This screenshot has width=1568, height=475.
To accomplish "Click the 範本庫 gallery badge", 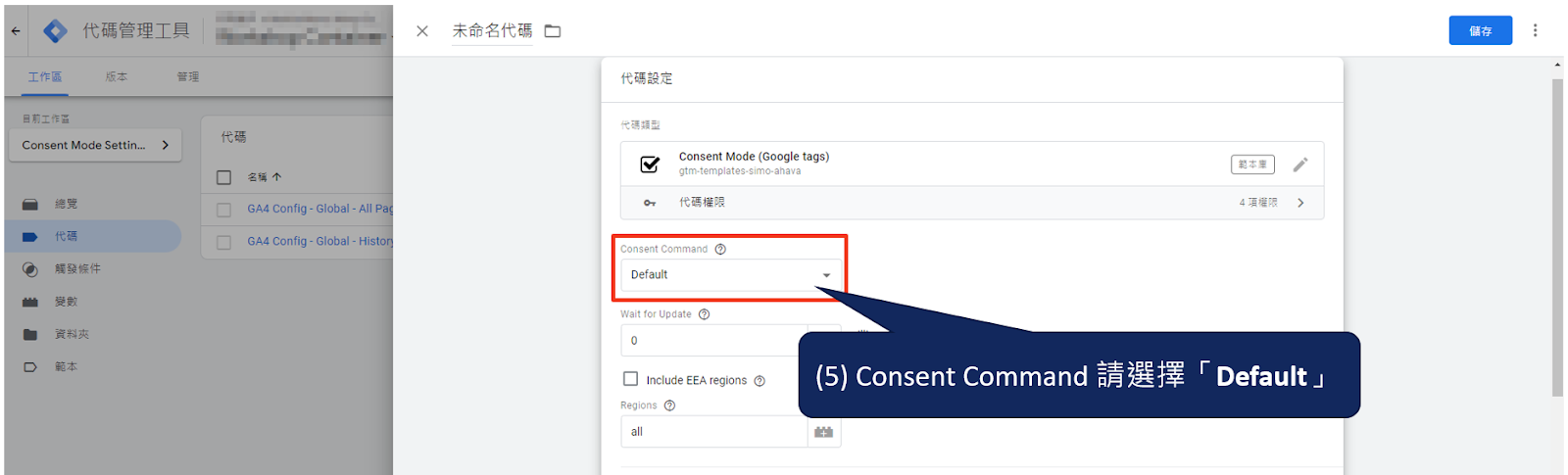I will (1252, 165).
